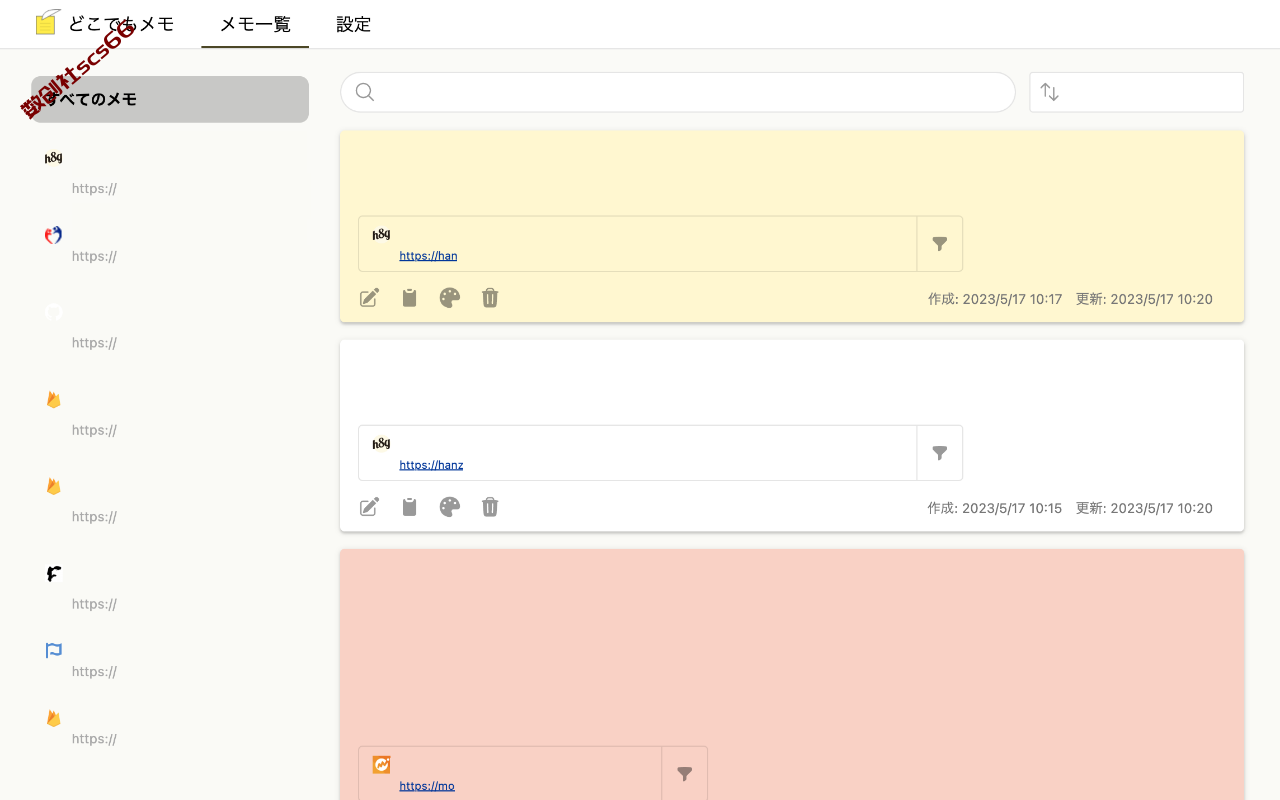Open color palette for white memo

450,507
